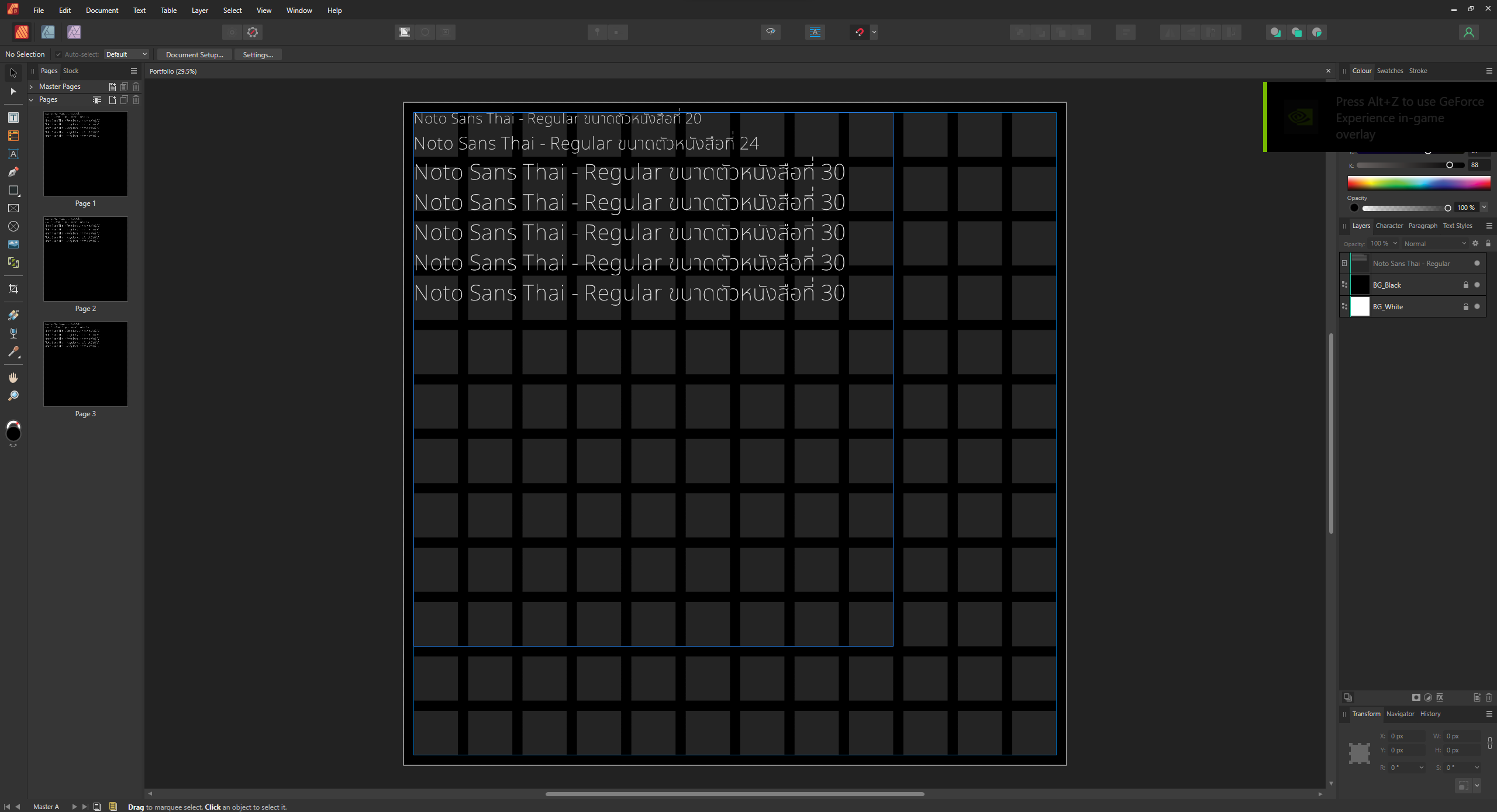Click the K colour slider handle
This screenshot has width=1497, height=812.
[1450, 165]
